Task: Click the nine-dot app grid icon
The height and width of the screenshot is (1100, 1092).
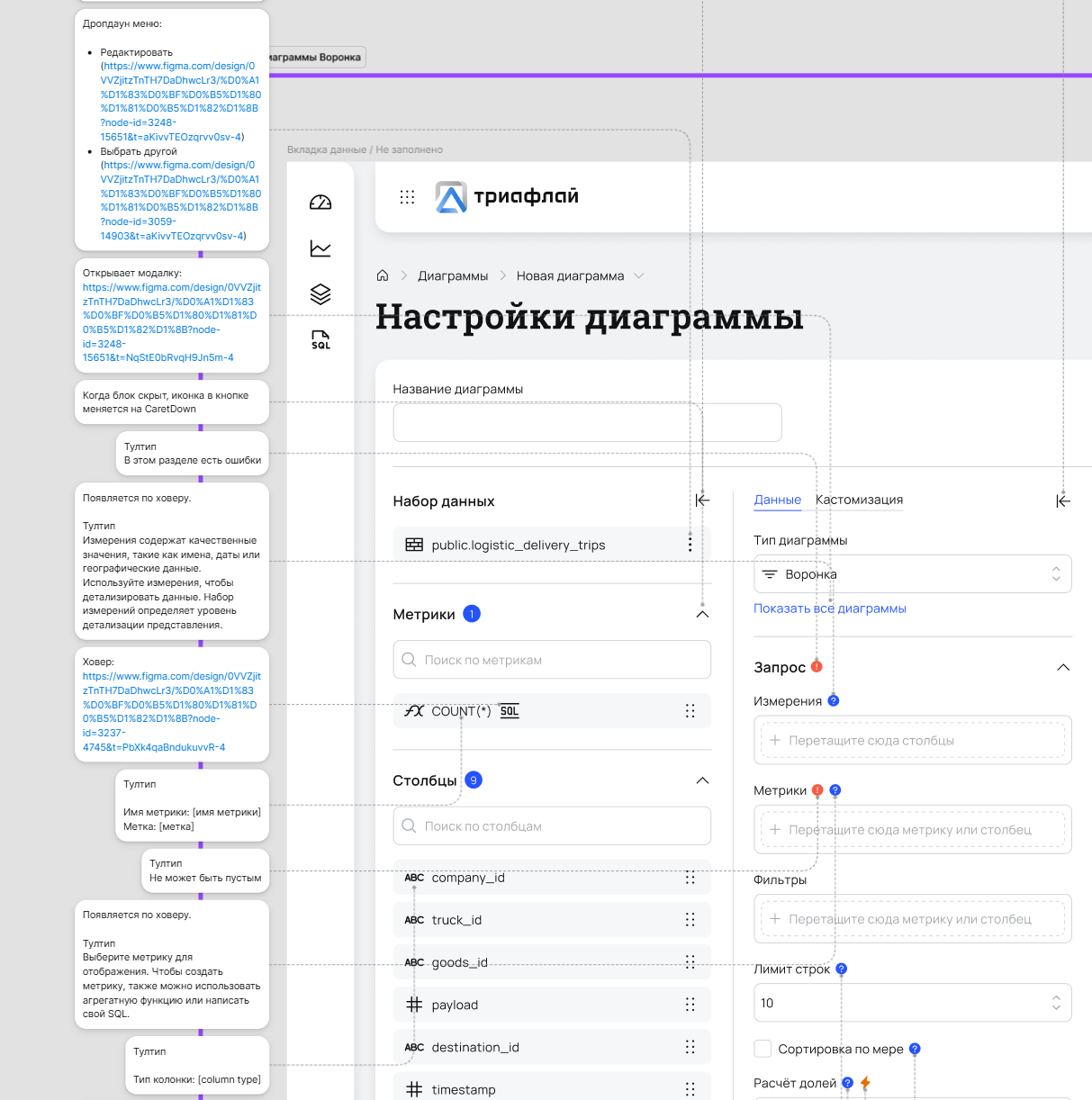Action: point(407,197)
